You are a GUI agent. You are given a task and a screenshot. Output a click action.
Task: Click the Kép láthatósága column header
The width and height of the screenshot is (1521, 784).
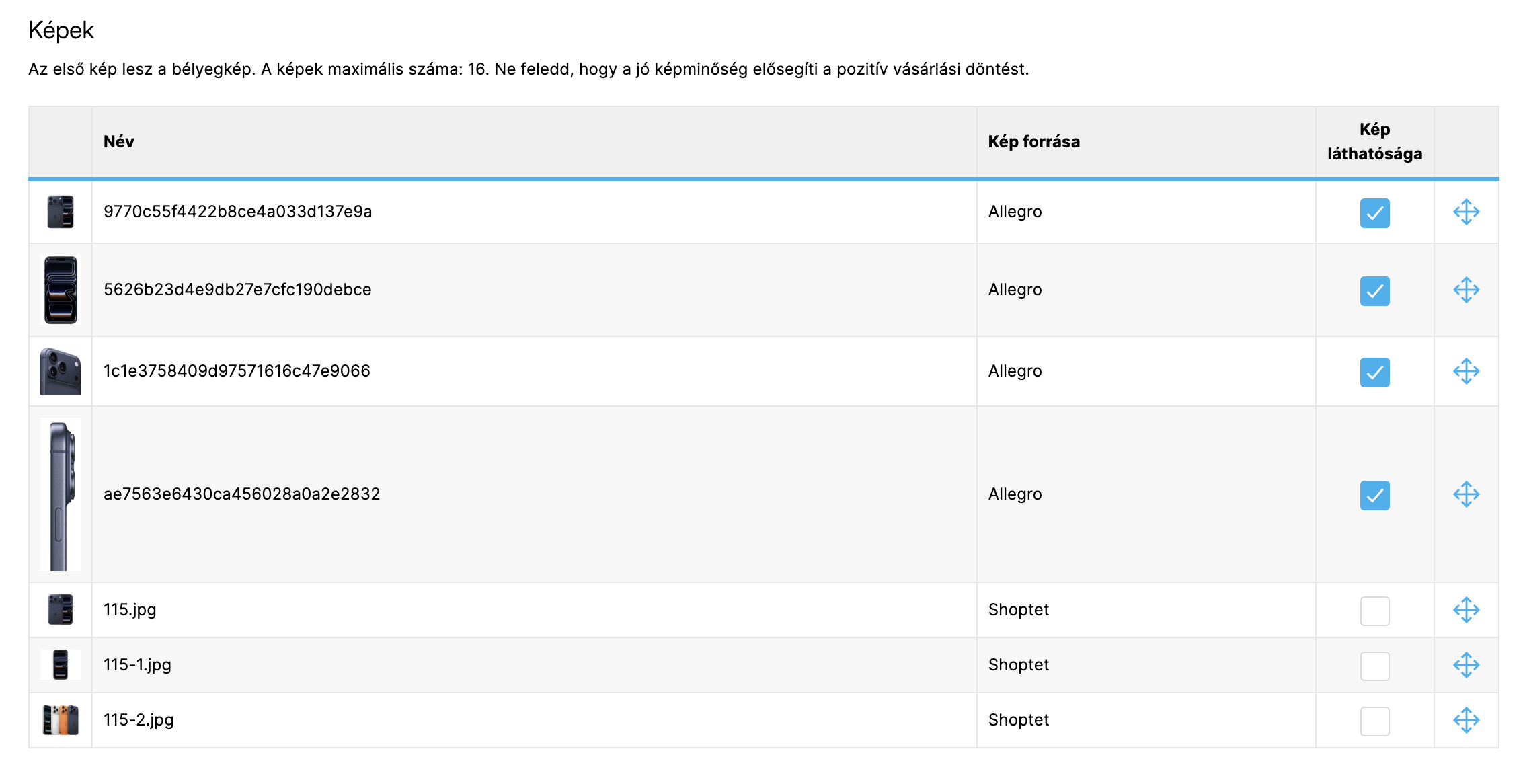coord(1374,142)
